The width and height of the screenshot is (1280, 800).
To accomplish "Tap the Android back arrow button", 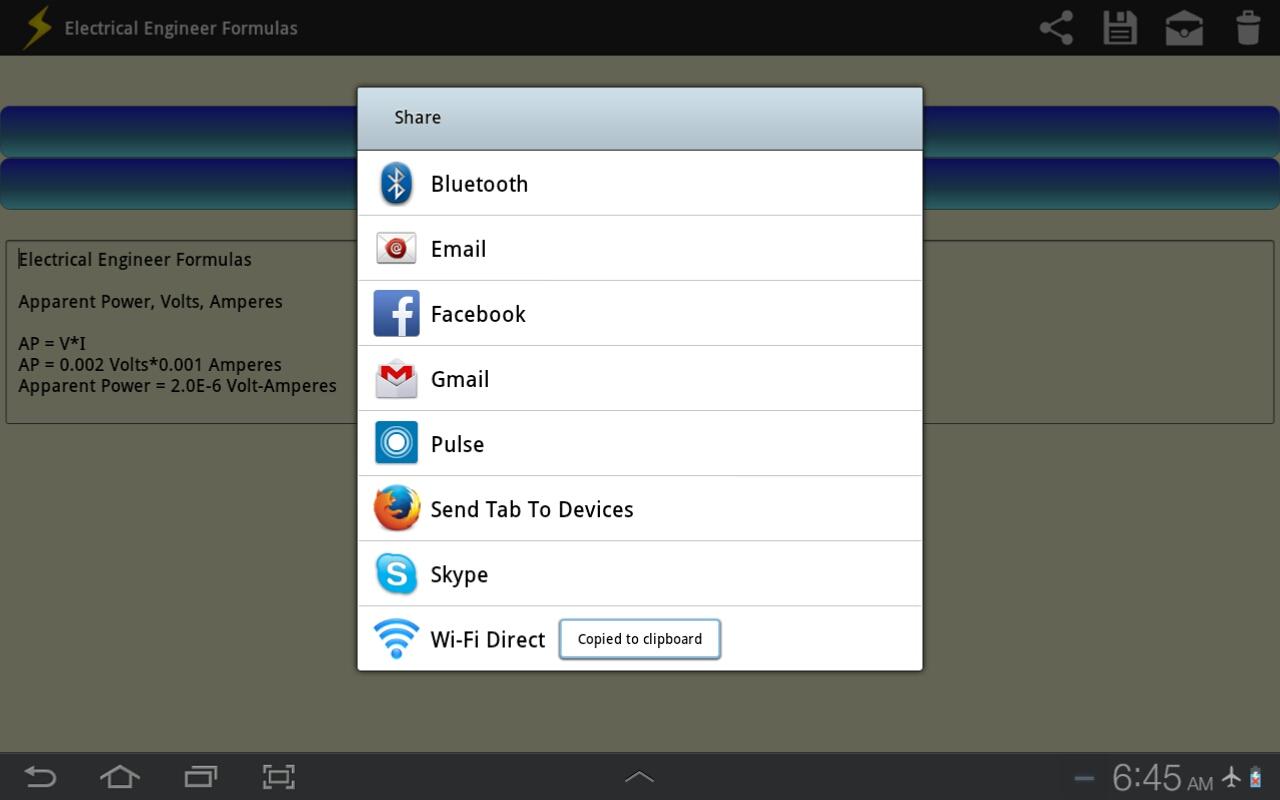I will point(40,777).
